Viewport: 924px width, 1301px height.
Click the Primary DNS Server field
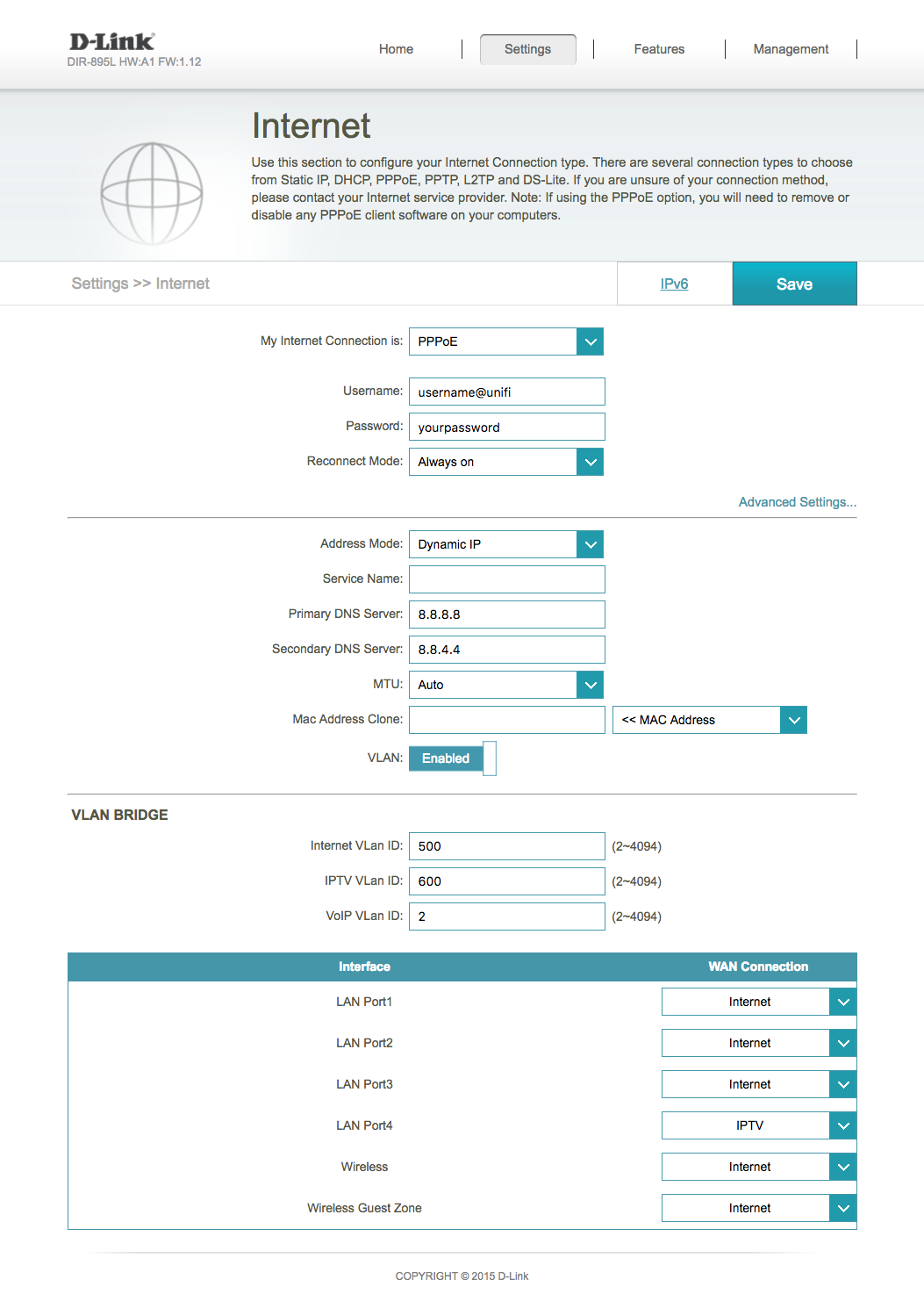coord(506,615)
